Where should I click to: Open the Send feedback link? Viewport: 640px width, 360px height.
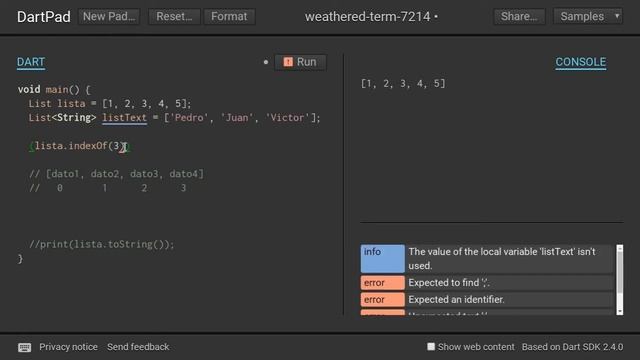coord(138,347)
